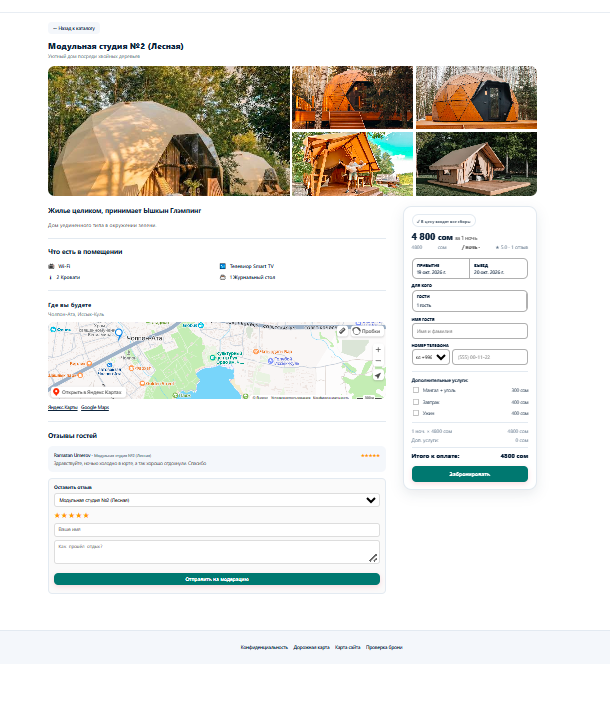Viewport: 610px width, 719px height.
Task: Toggle the 'Пробки' traffic layer on map
Action: click(366, 331)
